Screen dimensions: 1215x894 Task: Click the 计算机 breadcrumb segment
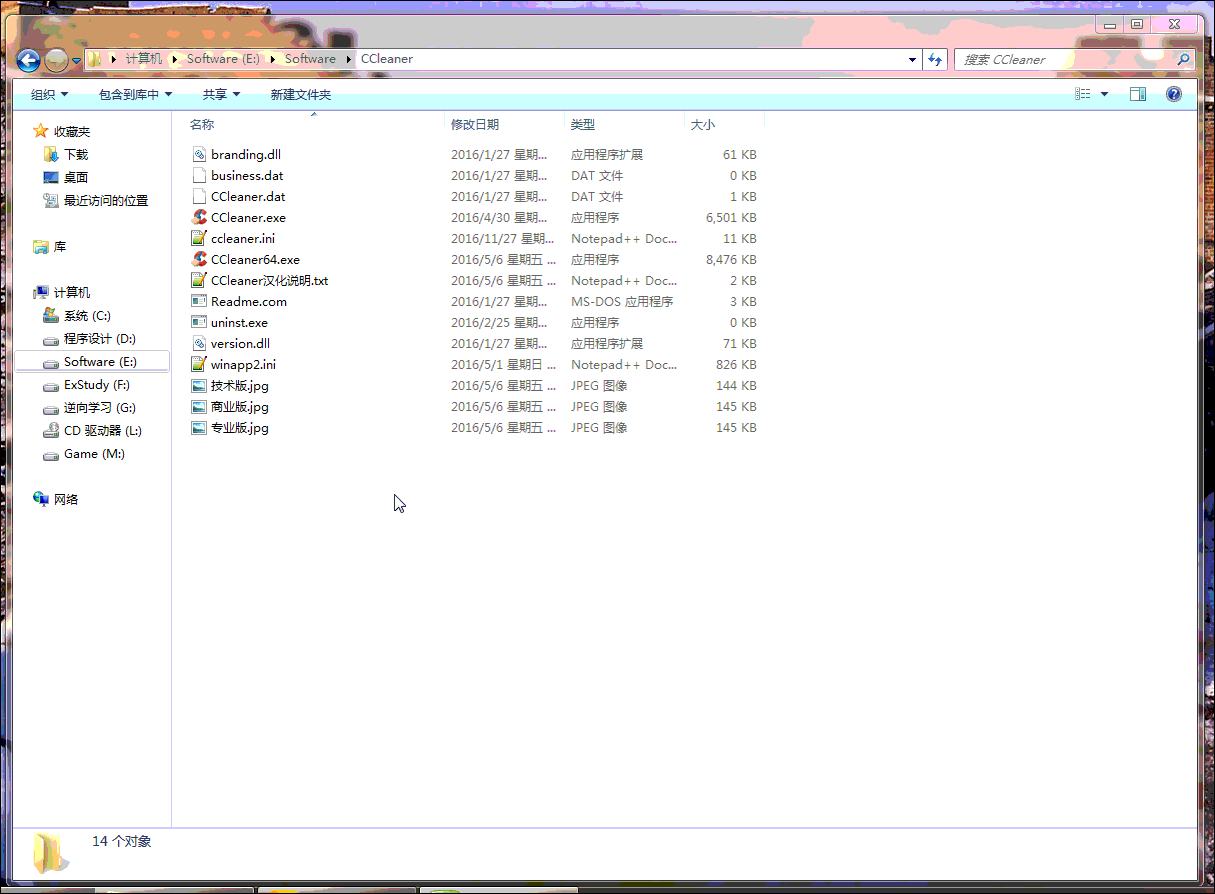click(x=143, y=59)
